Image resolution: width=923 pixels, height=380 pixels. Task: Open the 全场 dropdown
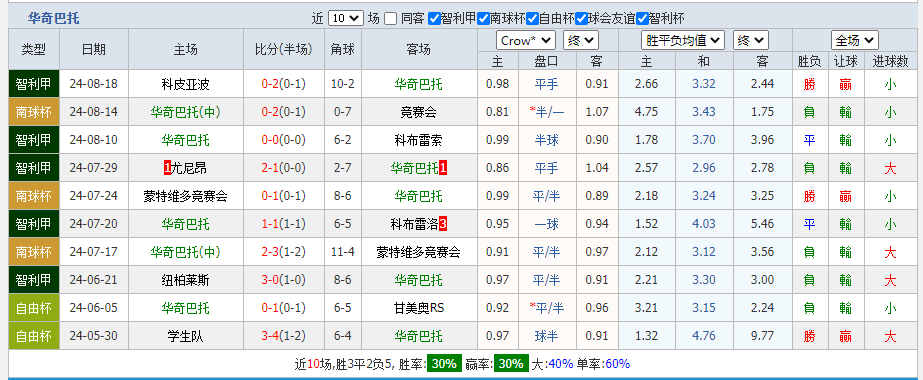(x=855, y=41)
